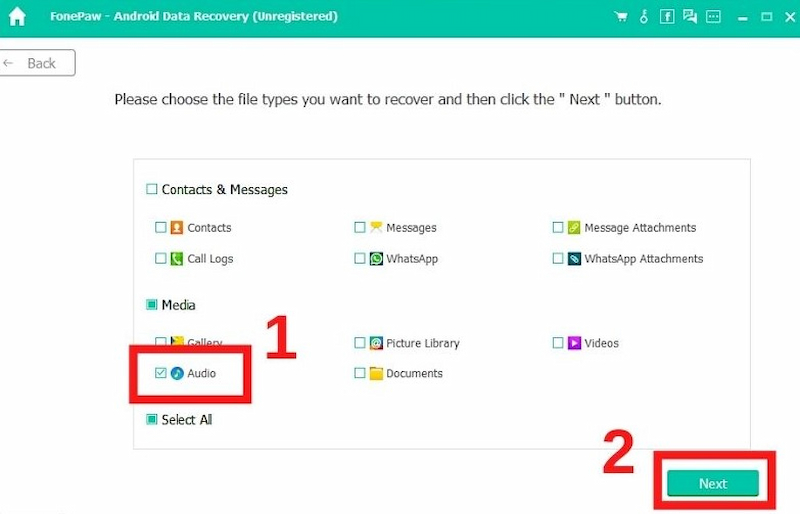Click the Message Attachments paperclip icon
This screenshot has height=514, width=800.
(x=574, y=227)
